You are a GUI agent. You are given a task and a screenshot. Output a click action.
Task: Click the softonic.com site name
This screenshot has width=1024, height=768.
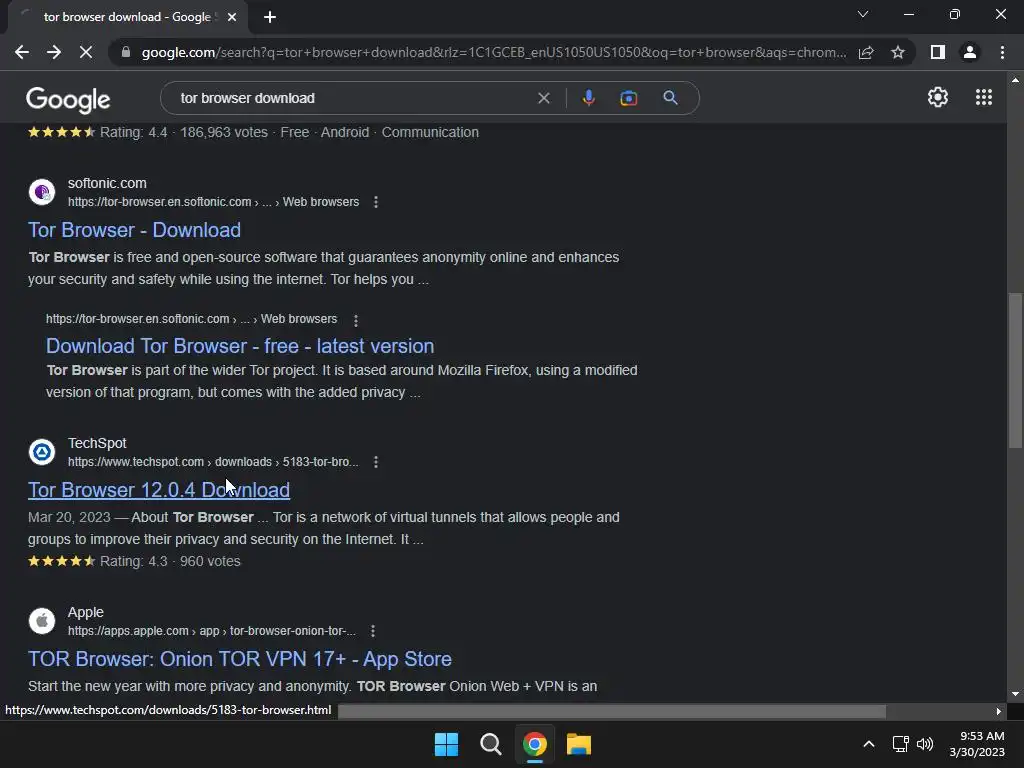(107, 184)
